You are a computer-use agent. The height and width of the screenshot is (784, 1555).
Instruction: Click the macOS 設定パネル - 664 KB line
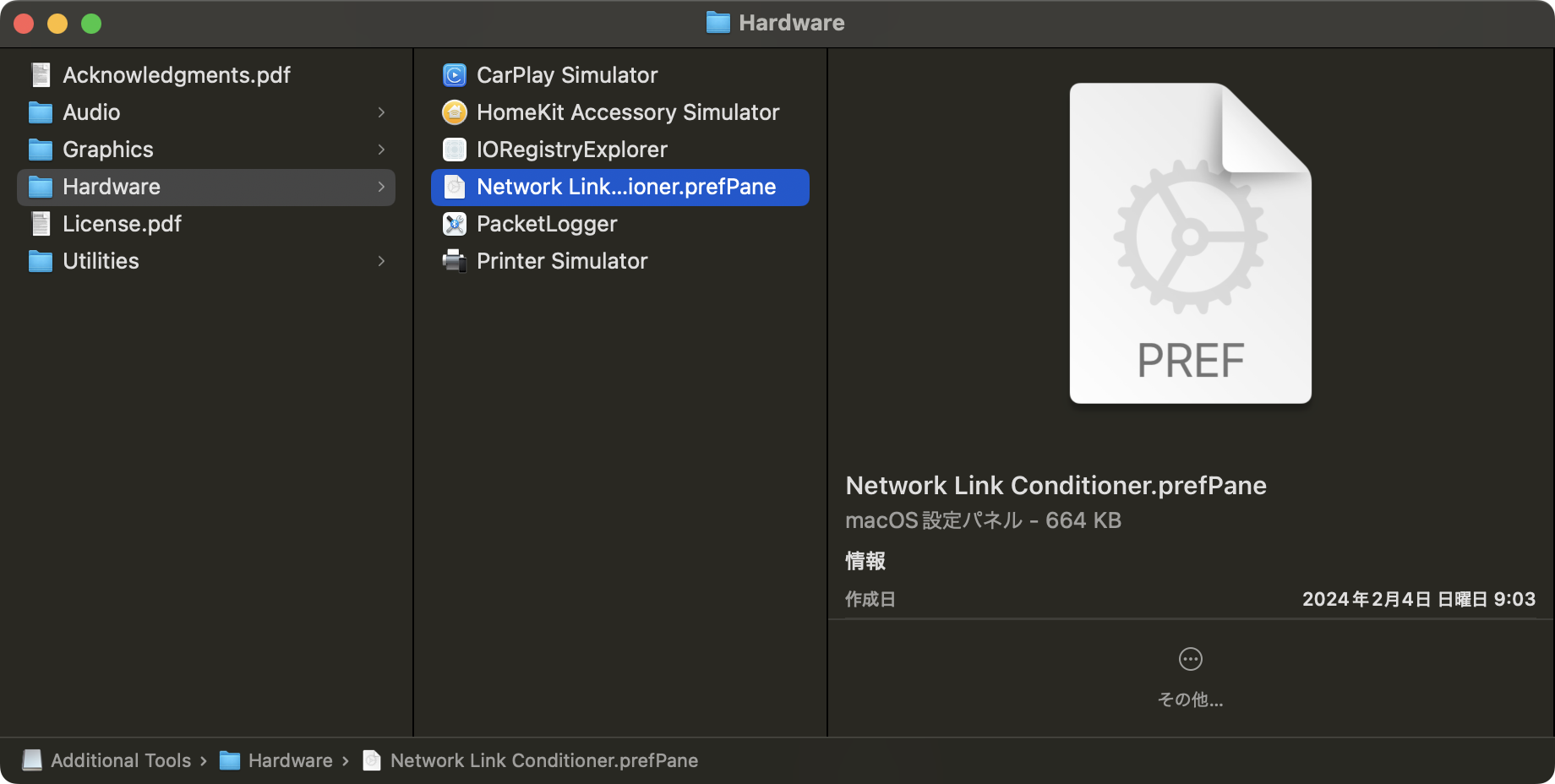[x=983, y=520]
